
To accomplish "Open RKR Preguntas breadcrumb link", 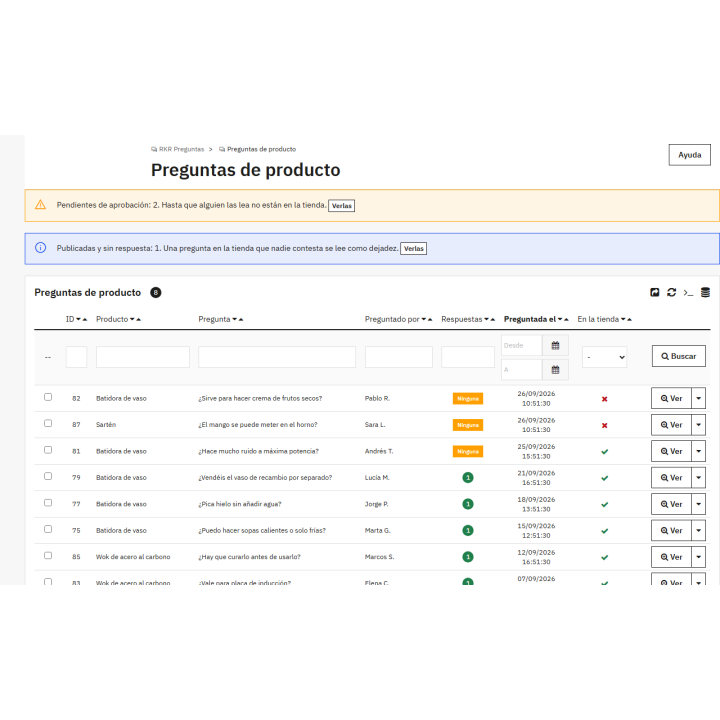I will click(x=177, y=149).
